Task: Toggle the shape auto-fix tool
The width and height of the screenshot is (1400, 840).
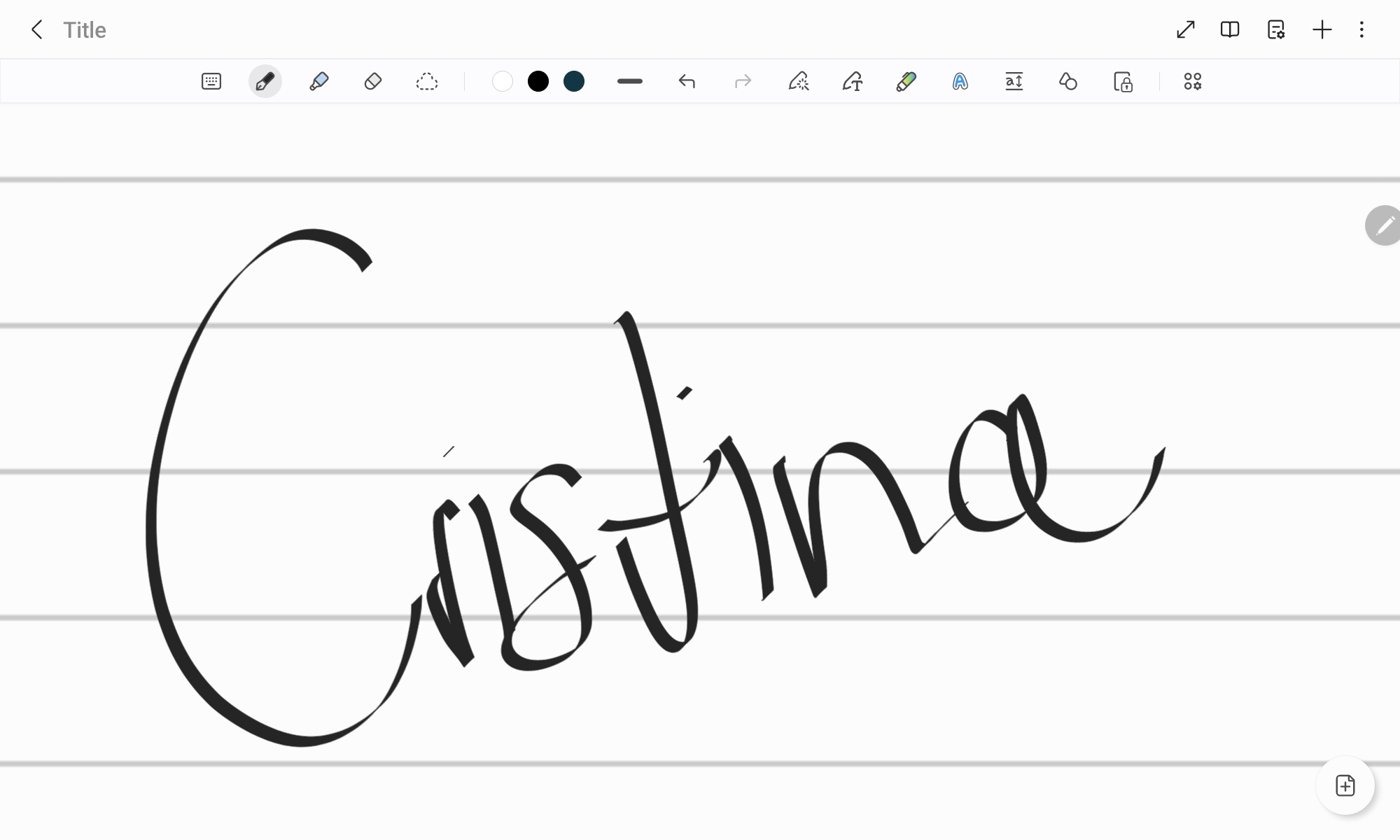Action: (1067, 81)
